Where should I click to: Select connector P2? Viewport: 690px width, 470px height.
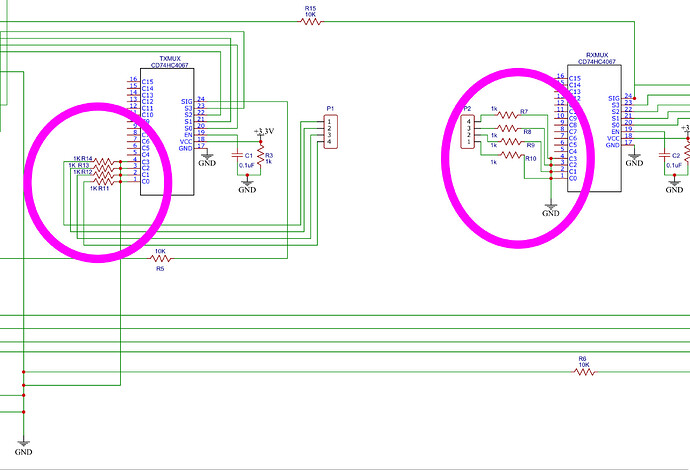pyautogui.click(x=468, y=132)
